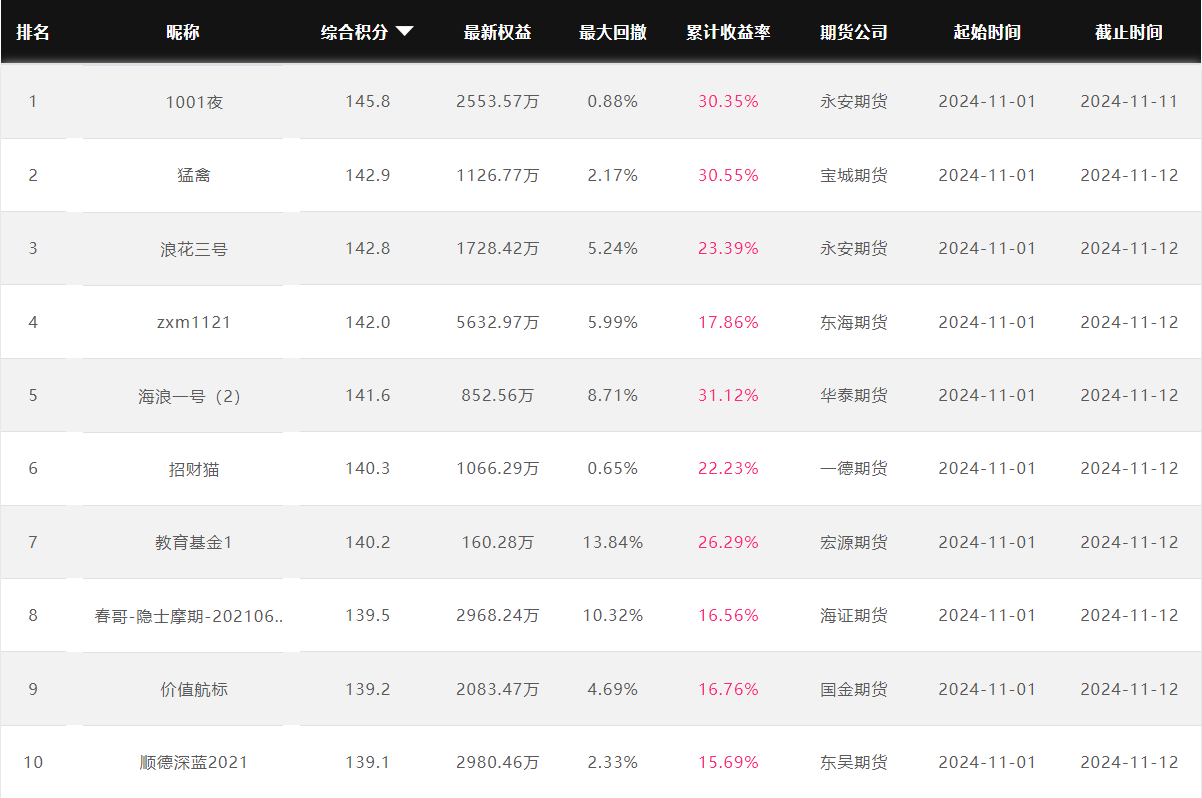Select the equity value 2083.47万
Image resolution: width=1202 pixels, height=798 pixels.
497,689
